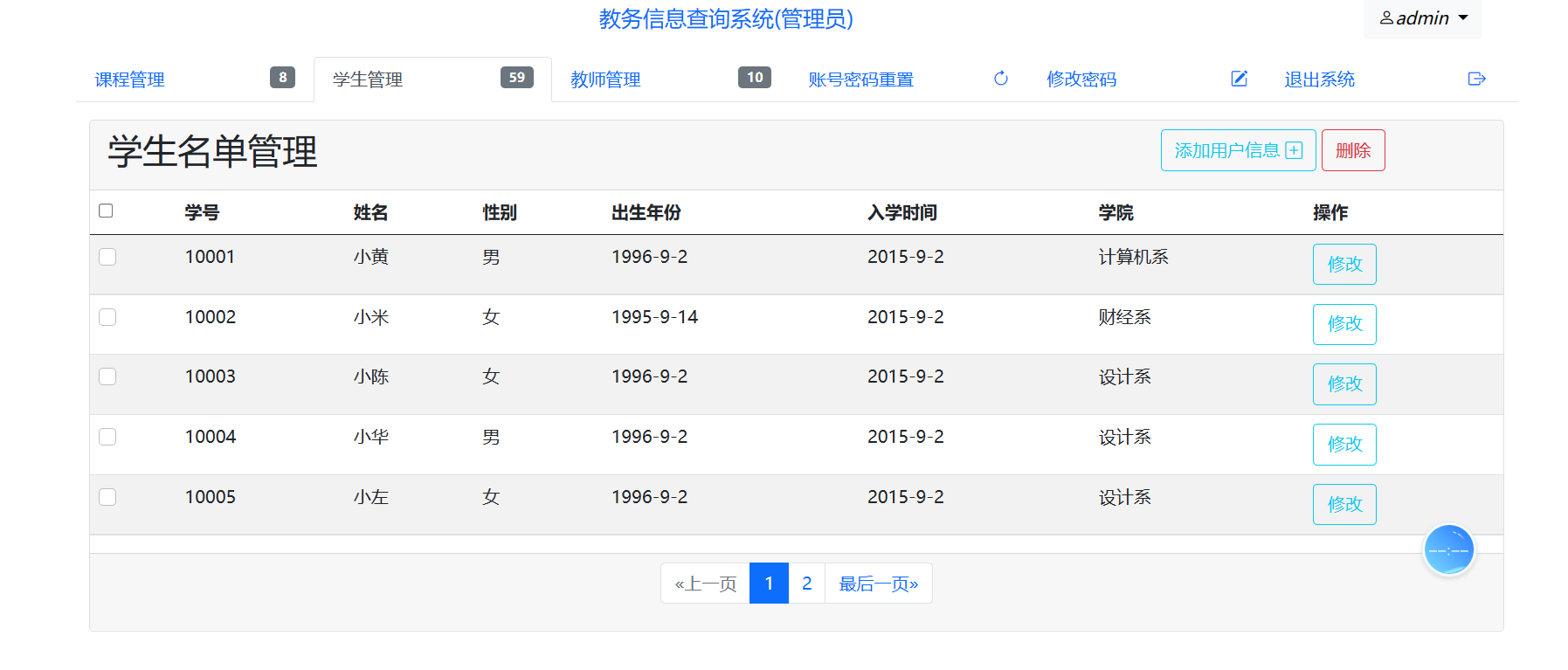Toggle the select-all checkbox in table header

pyautogui.click(x=107, y=211)
